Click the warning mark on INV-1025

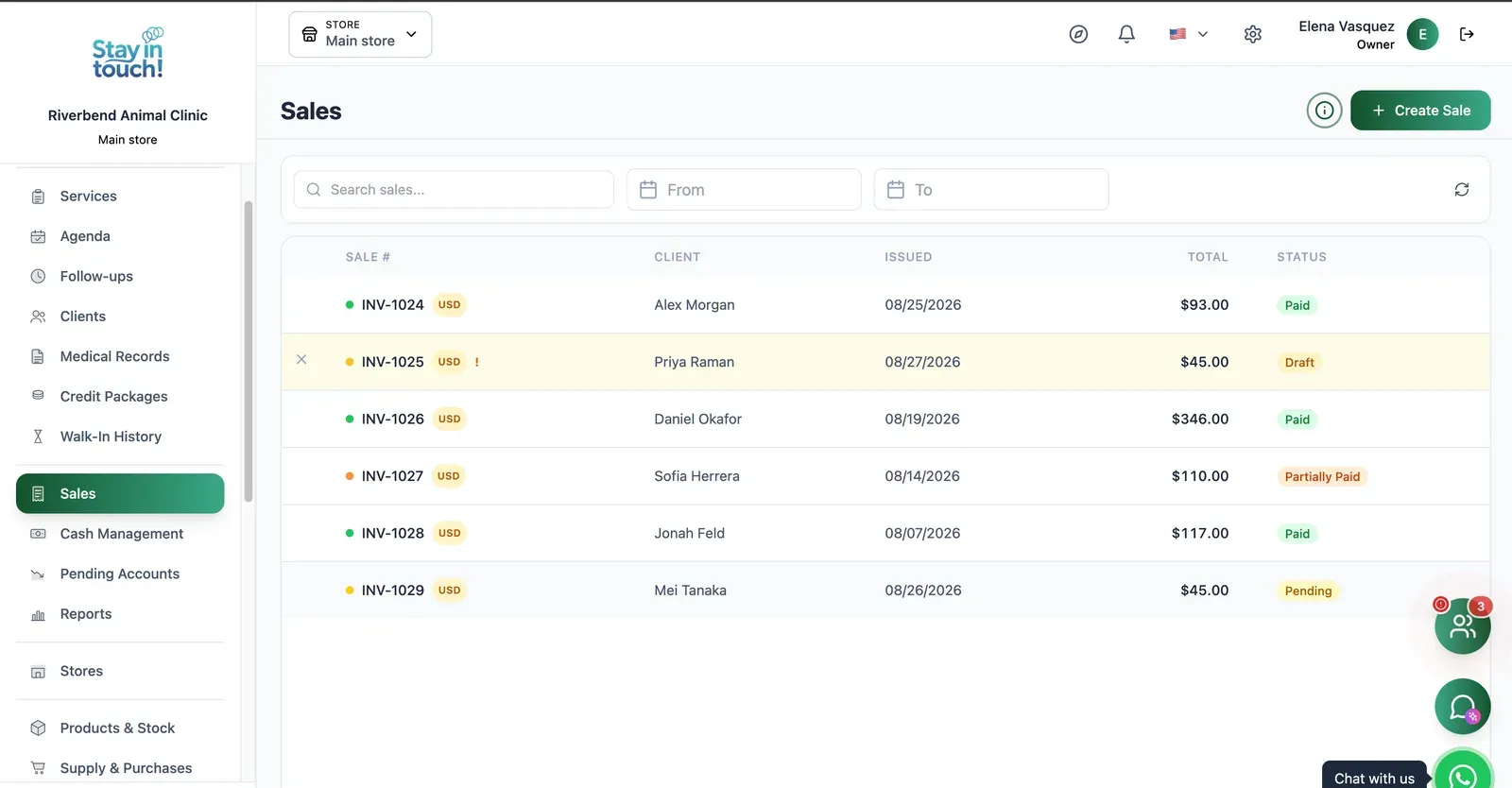[476, 362]
